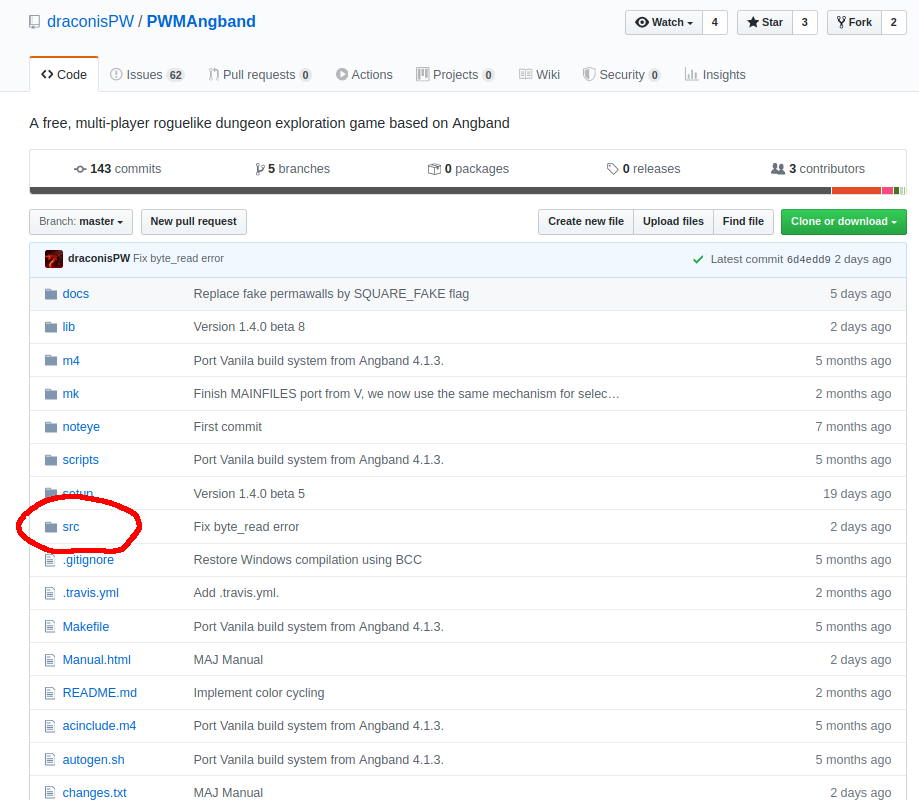The height and width of the screenshot is (800, 919).
Task: Fork the repository
Action: pyautogui.click(x=854, y=22)
